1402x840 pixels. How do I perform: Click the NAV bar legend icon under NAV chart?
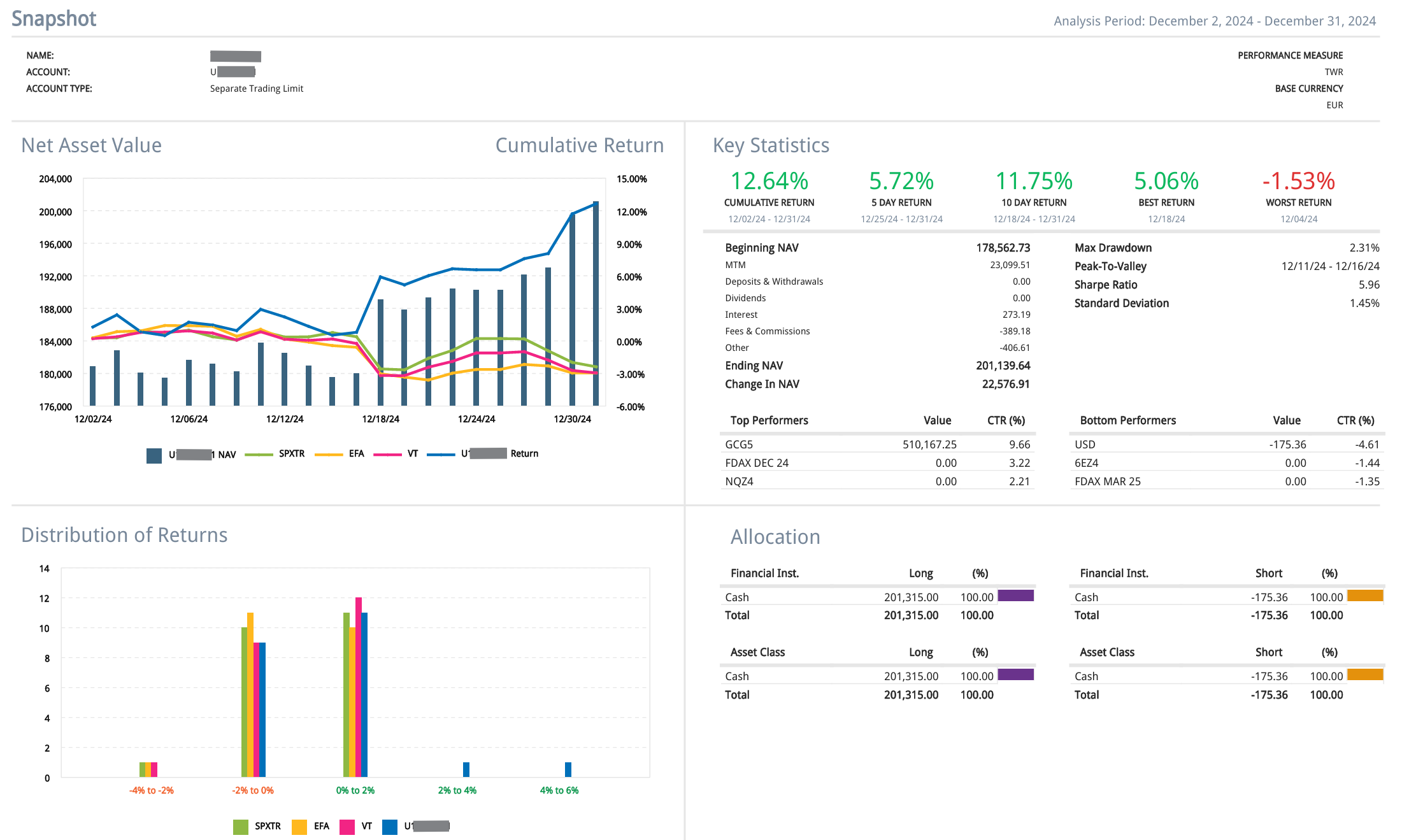point(154,455)
